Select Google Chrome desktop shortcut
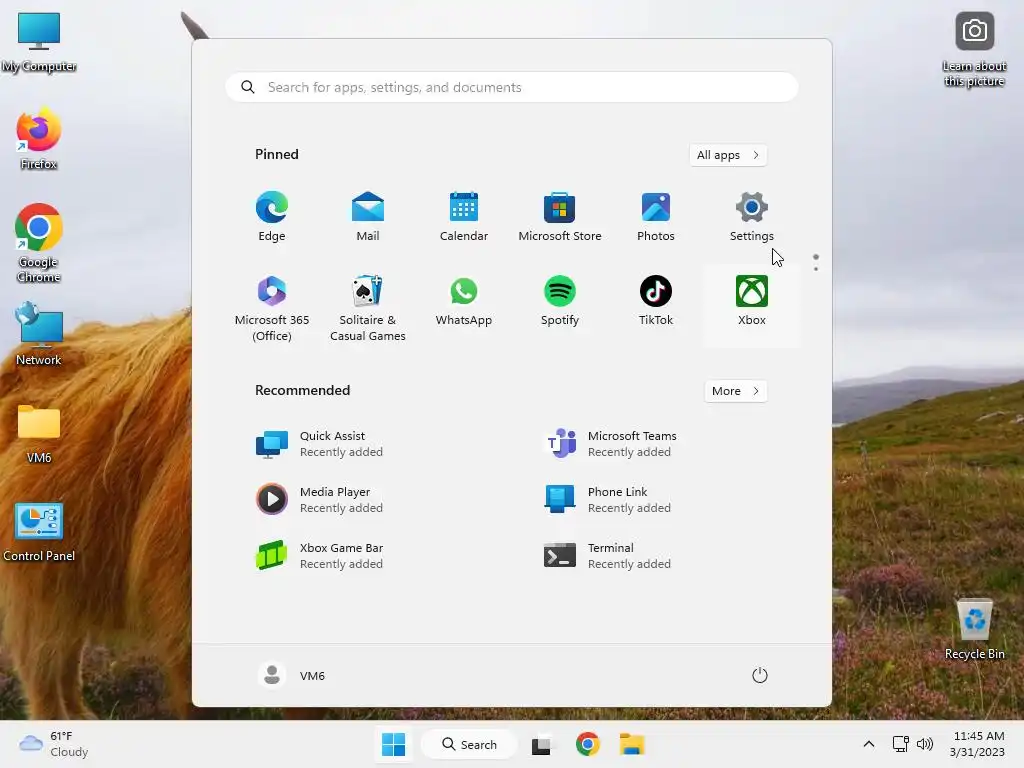Screen dimensions: 1024x768 (39, 243)
